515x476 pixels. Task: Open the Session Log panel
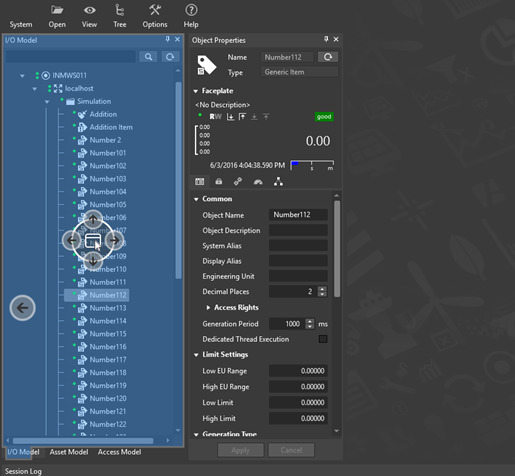click(x=23, y=471)
